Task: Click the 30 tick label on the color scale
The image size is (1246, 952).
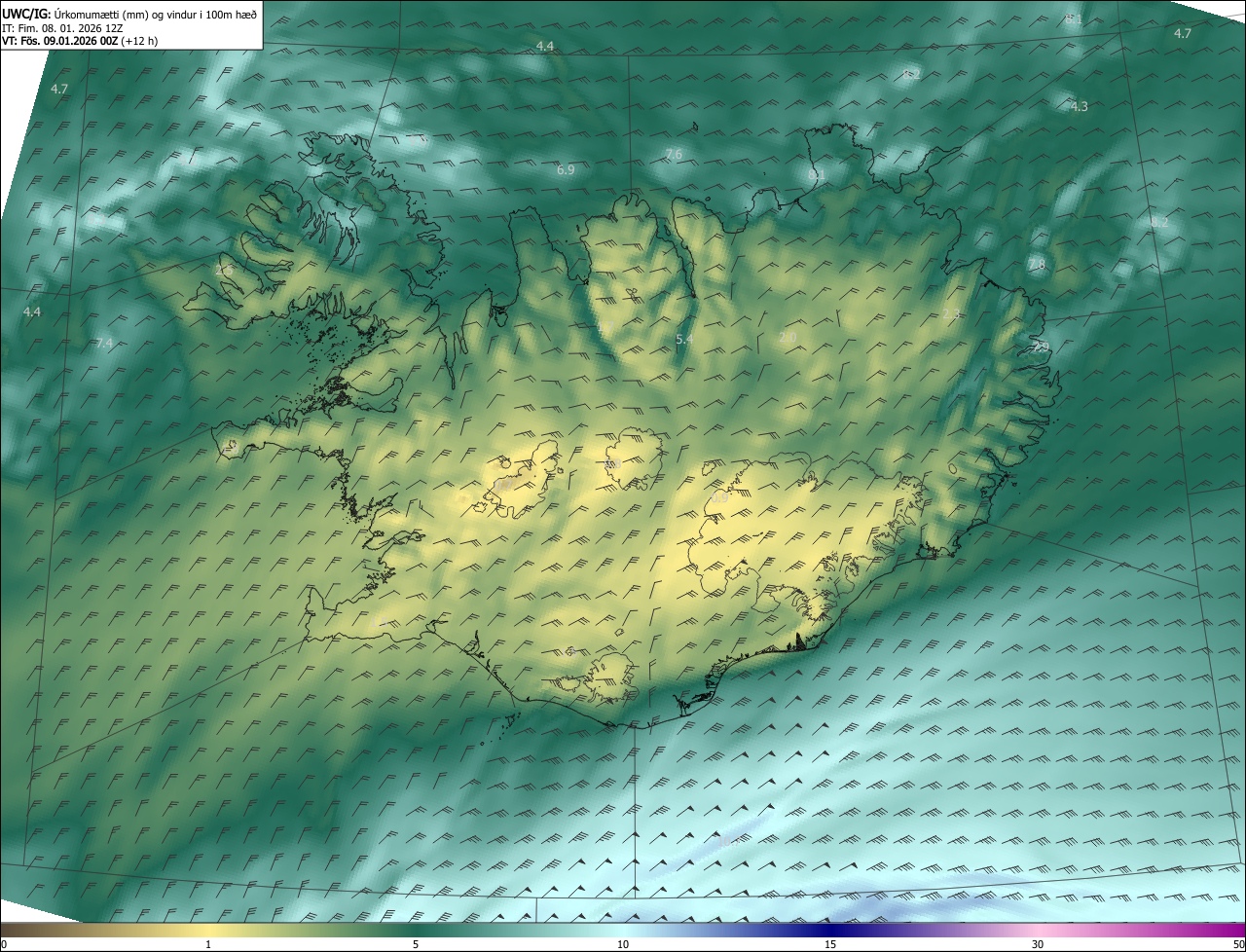Action: click(1038, 945)
